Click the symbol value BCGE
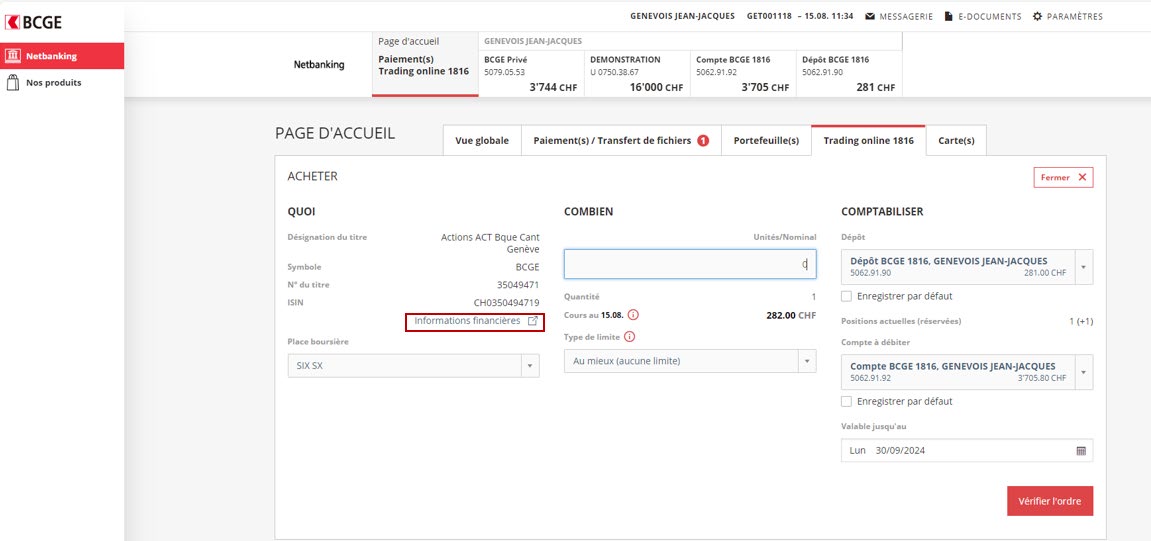This screenshot has width=1151, height=541. pos(527,267)
